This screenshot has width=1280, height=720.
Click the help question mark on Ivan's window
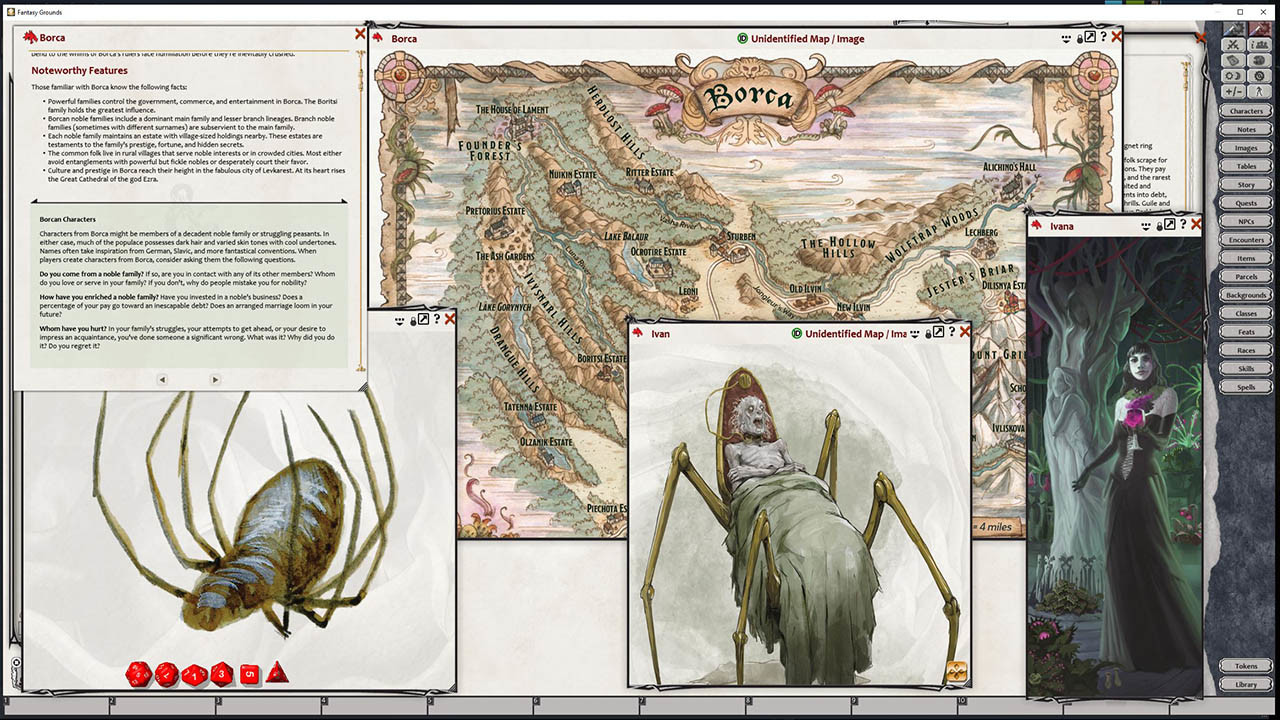coord(952,333)
